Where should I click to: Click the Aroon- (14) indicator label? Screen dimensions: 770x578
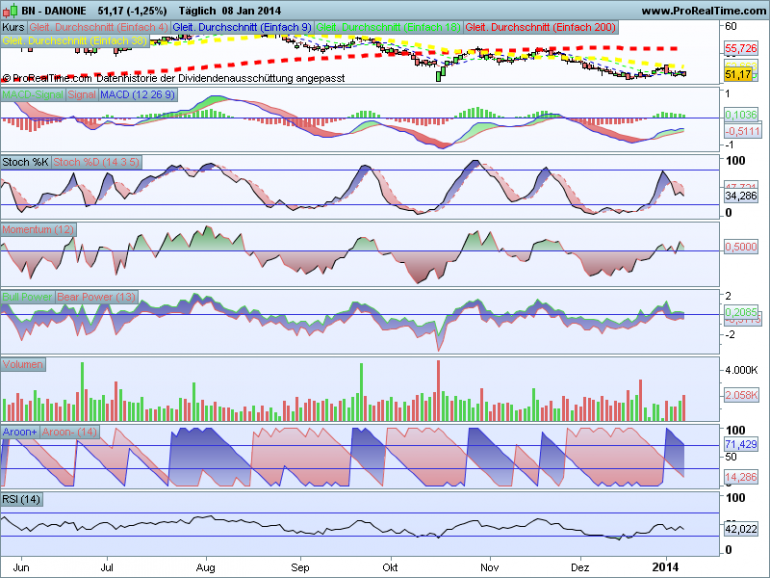tap(70, 432)
